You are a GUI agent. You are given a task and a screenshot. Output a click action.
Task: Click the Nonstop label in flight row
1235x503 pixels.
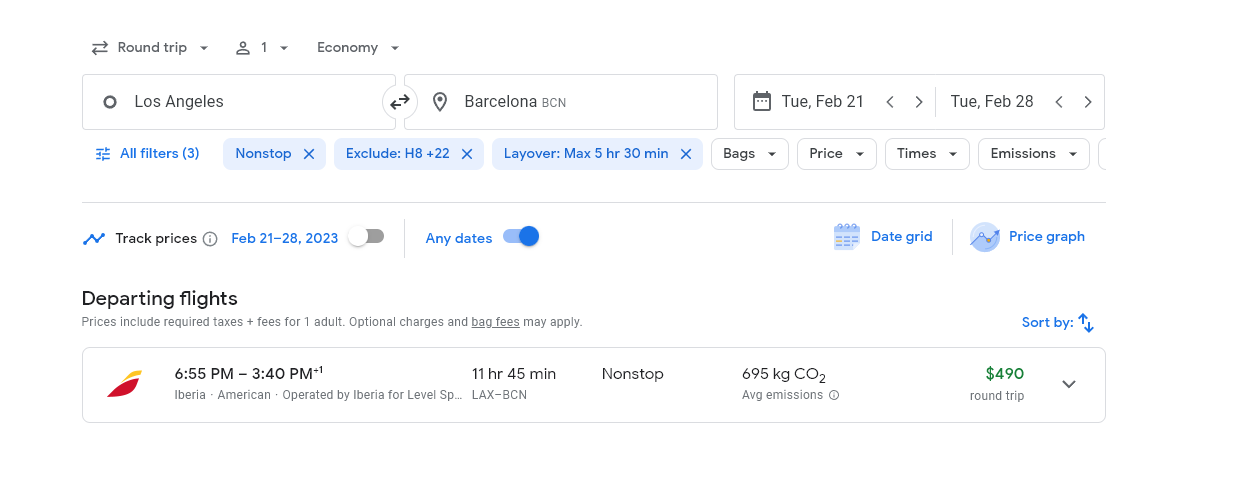click(x=633, y=374)
